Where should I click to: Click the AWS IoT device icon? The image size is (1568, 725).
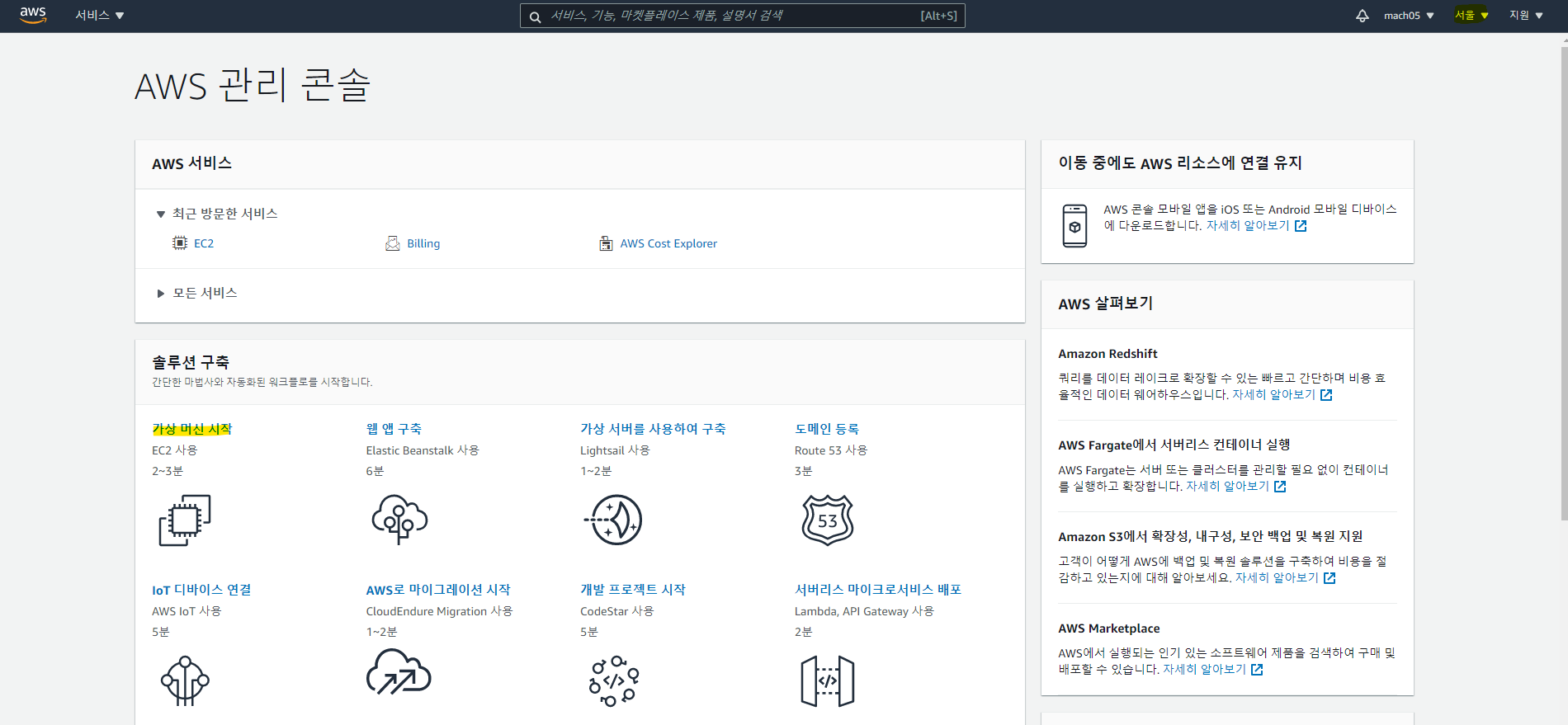(x=185, y=680)
